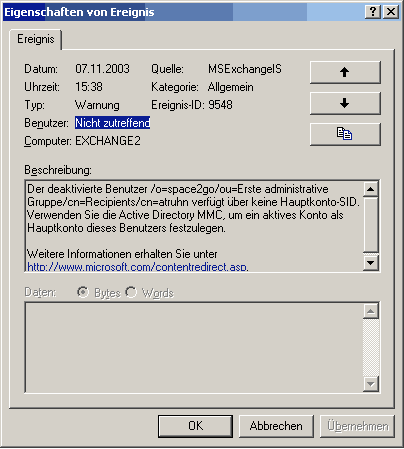404x449 pixels.
Task: Click the Abbrechen button
Action: [x=276, y=426]
